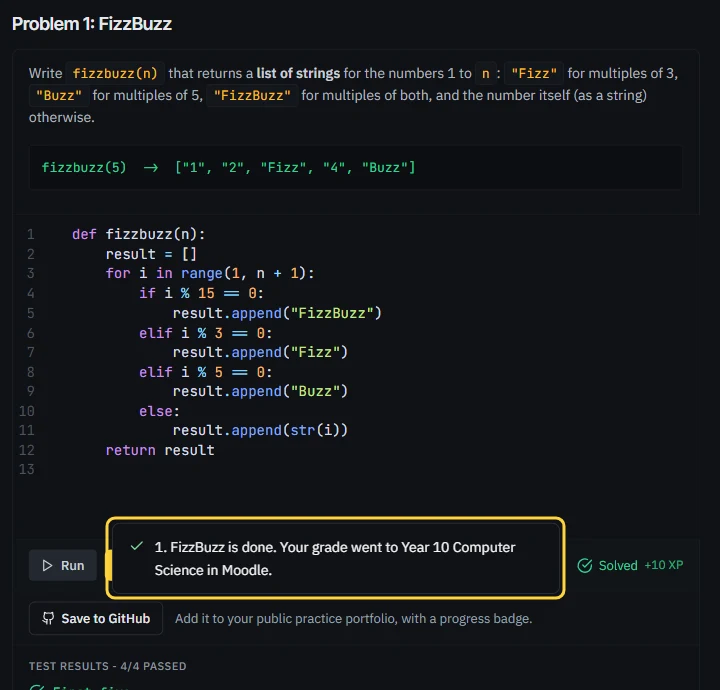Image resolution: width=720 pixels, height=690 pixels.
Task: Click line number 1 in editor gutter
Action: [31, 234]
